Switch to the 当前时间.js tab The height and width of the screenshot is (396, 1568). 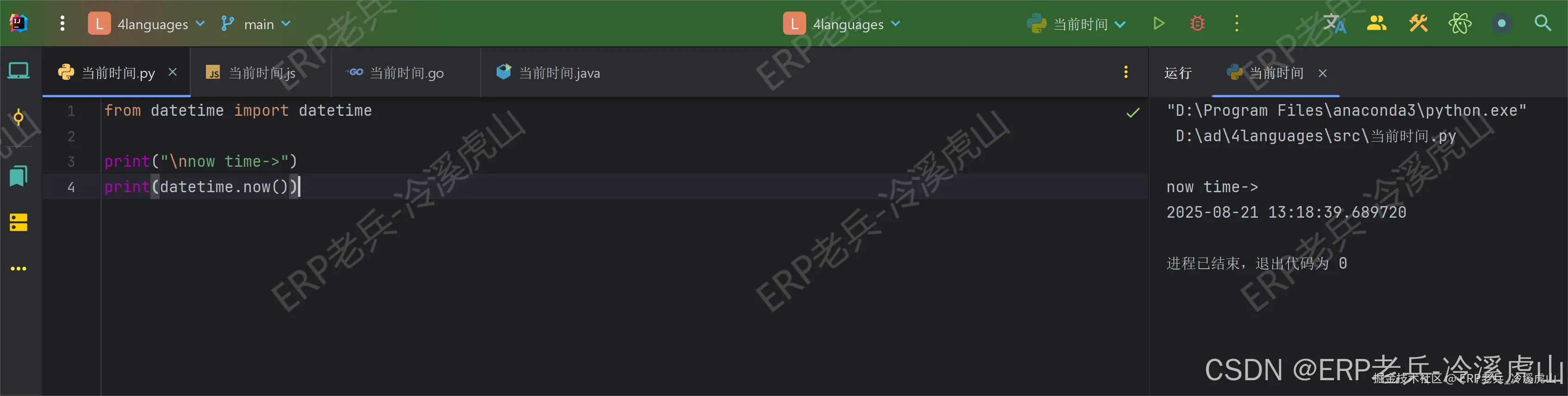point(250,73)
